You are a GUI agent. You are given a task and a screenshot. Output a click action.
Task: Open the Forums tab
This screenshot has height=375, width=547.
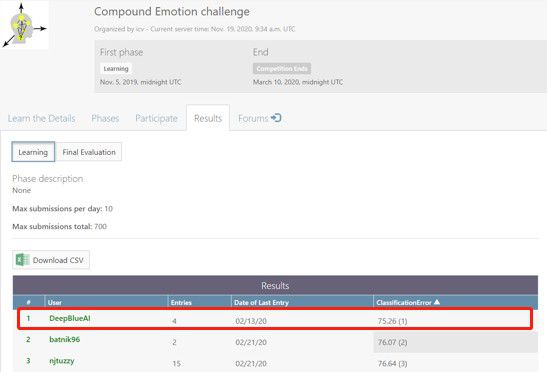pyautogui.click(x=260, y=118)
